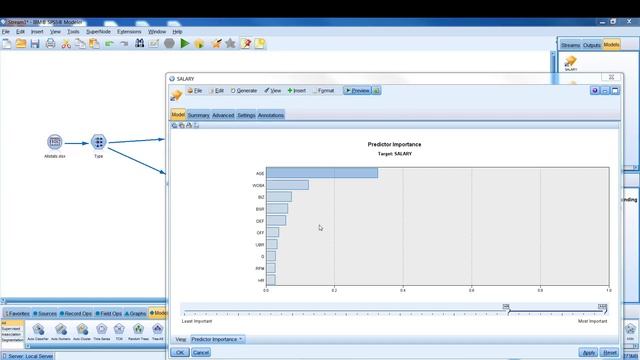Viewport: 640px width, 360px height.
Task: Search nodes with the binoculars icon
Action: [x=140, y=43]
